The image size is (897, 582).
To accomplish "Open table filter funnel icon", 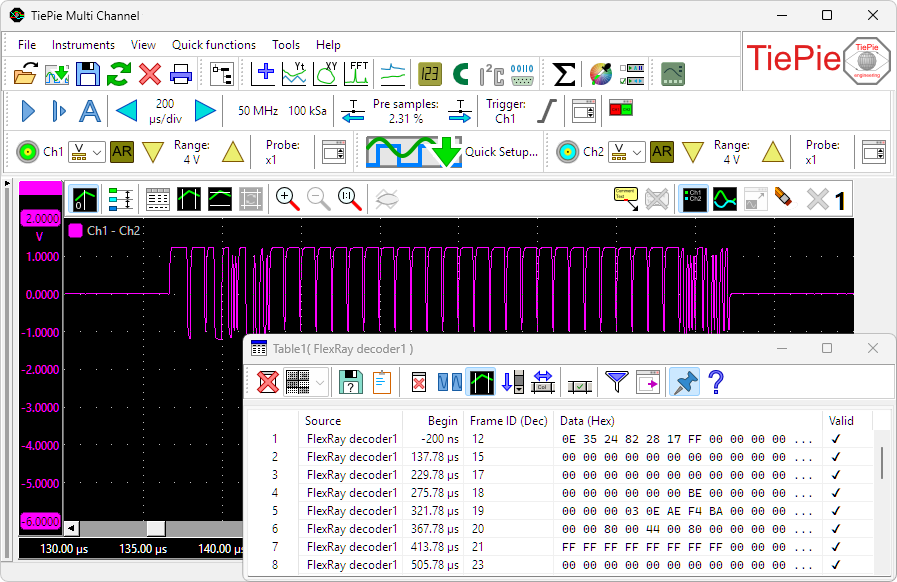I will point(617,382).
